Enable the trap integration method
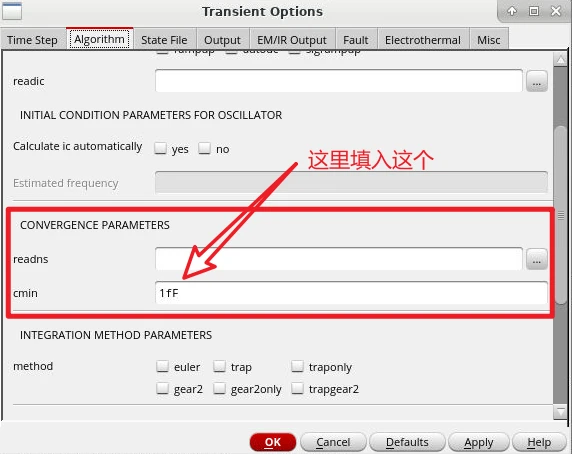Image resolution: width=572 pixels, height=454 pixels. [219, 366]
